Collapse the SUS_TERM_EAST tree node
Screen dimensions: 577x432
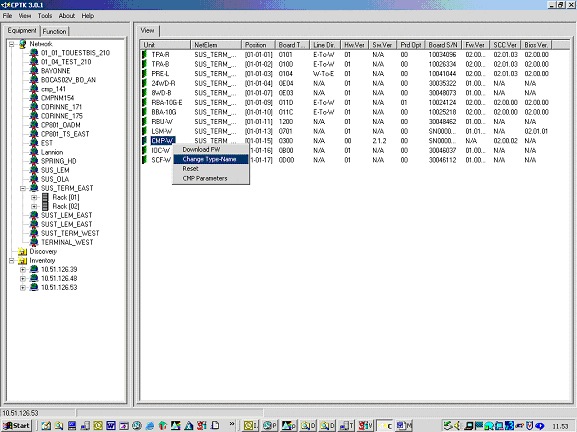click(23, 188)
